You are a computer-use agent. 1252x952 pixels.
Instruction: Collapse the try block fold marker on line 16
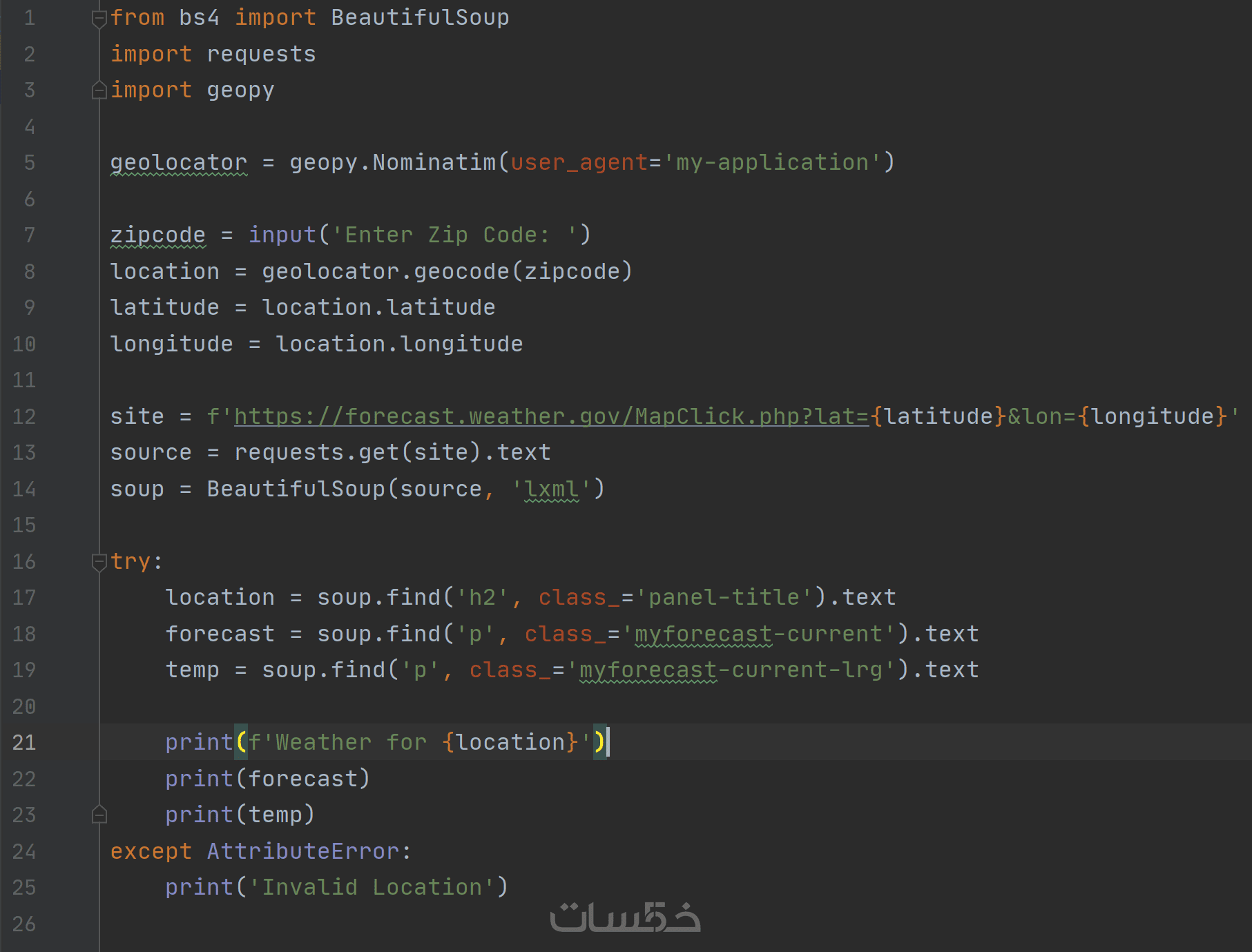pyautogui.click(x=99, y=562)
